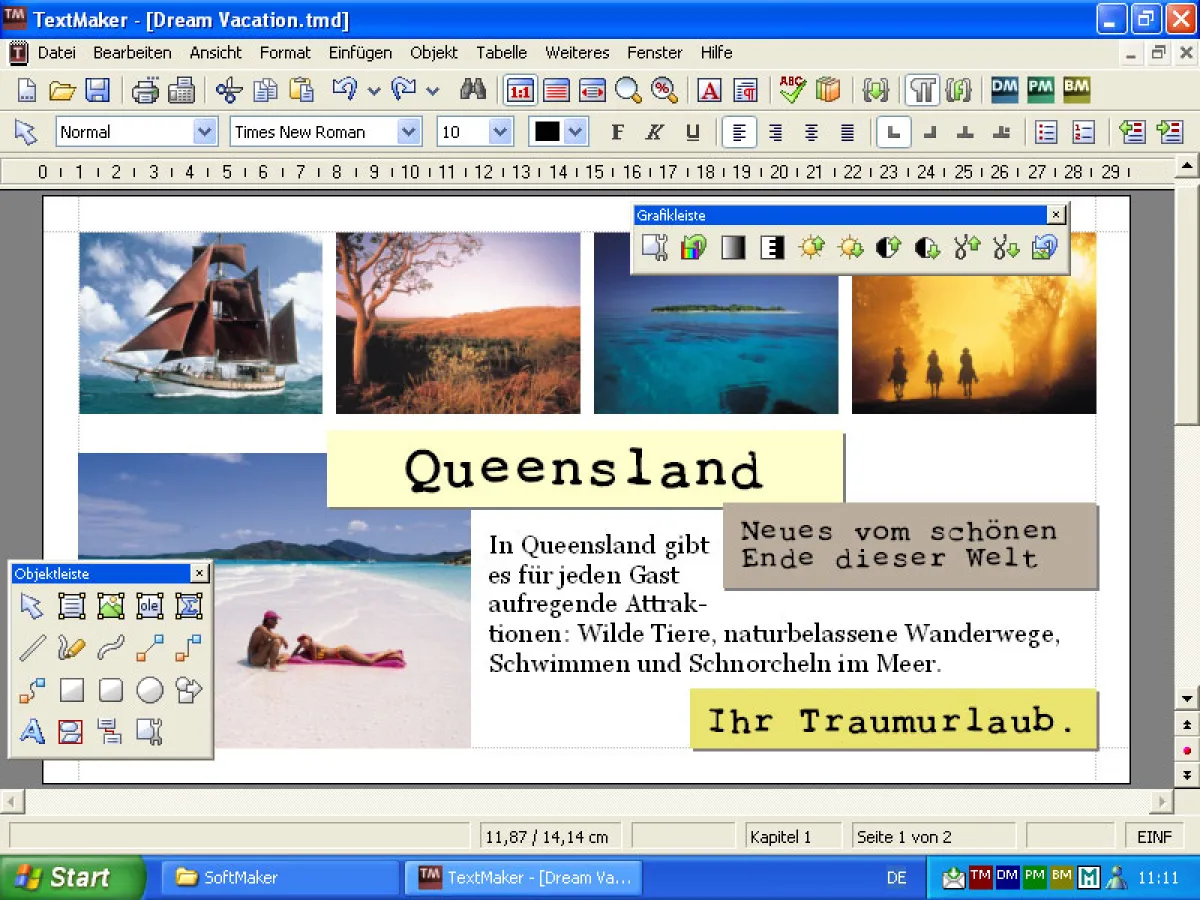Insert an OLE object frame

150,606
